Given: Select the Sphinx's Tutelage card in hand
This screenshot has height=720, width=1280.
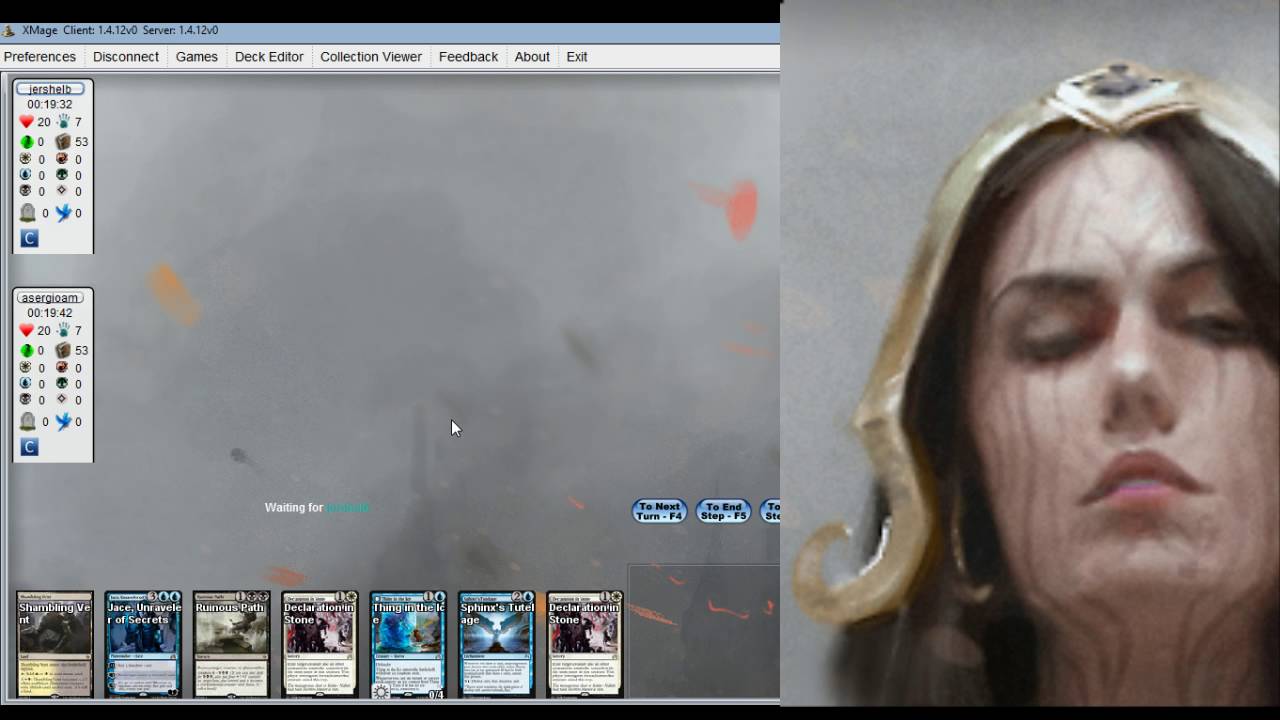Looking at the screenshot, I should (x=497, y=644).
